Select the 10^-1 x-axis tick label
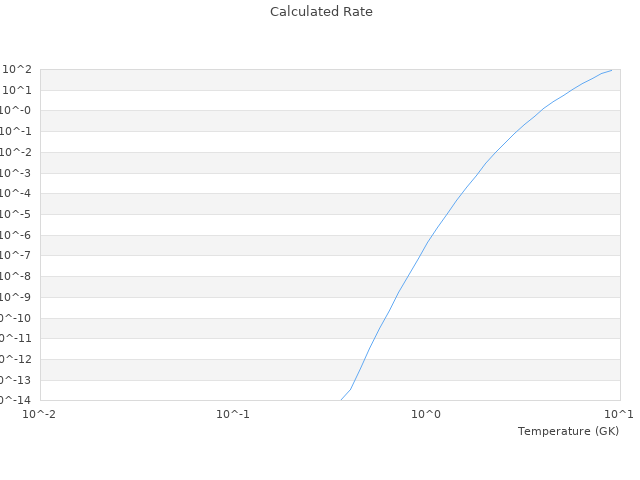This screenshot has width=640, height=480. tap(233, 414)
